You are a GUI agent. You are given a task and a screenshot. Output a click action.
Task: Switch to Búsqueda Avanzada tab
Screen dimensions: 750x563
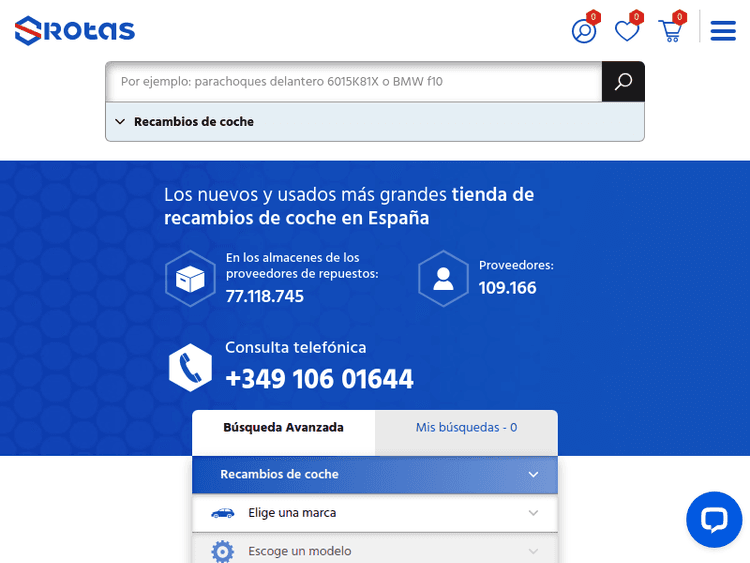[283, 428]
